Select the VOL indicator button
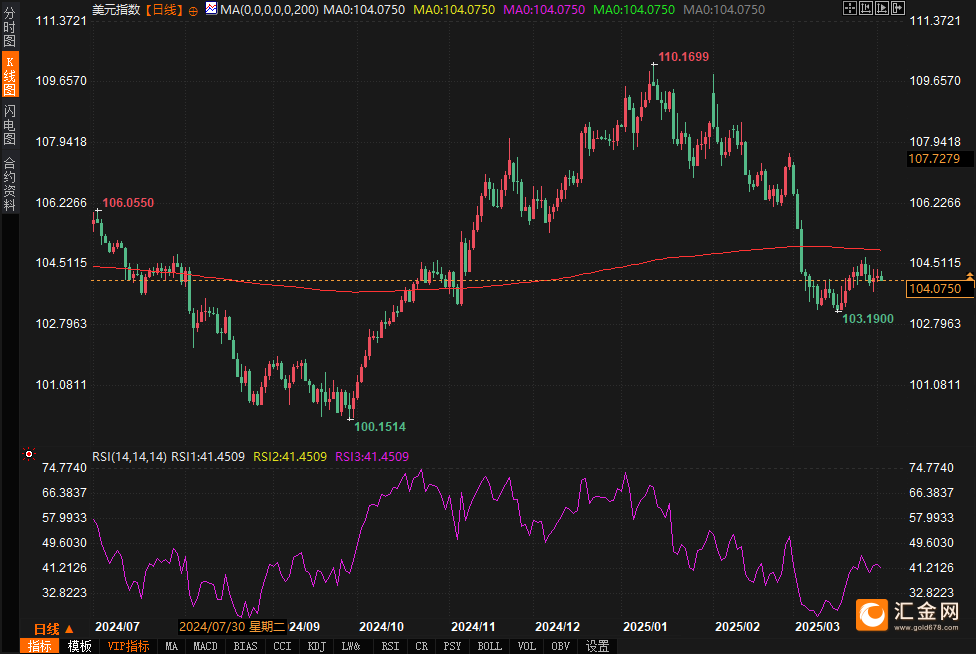 pos(527,646)
